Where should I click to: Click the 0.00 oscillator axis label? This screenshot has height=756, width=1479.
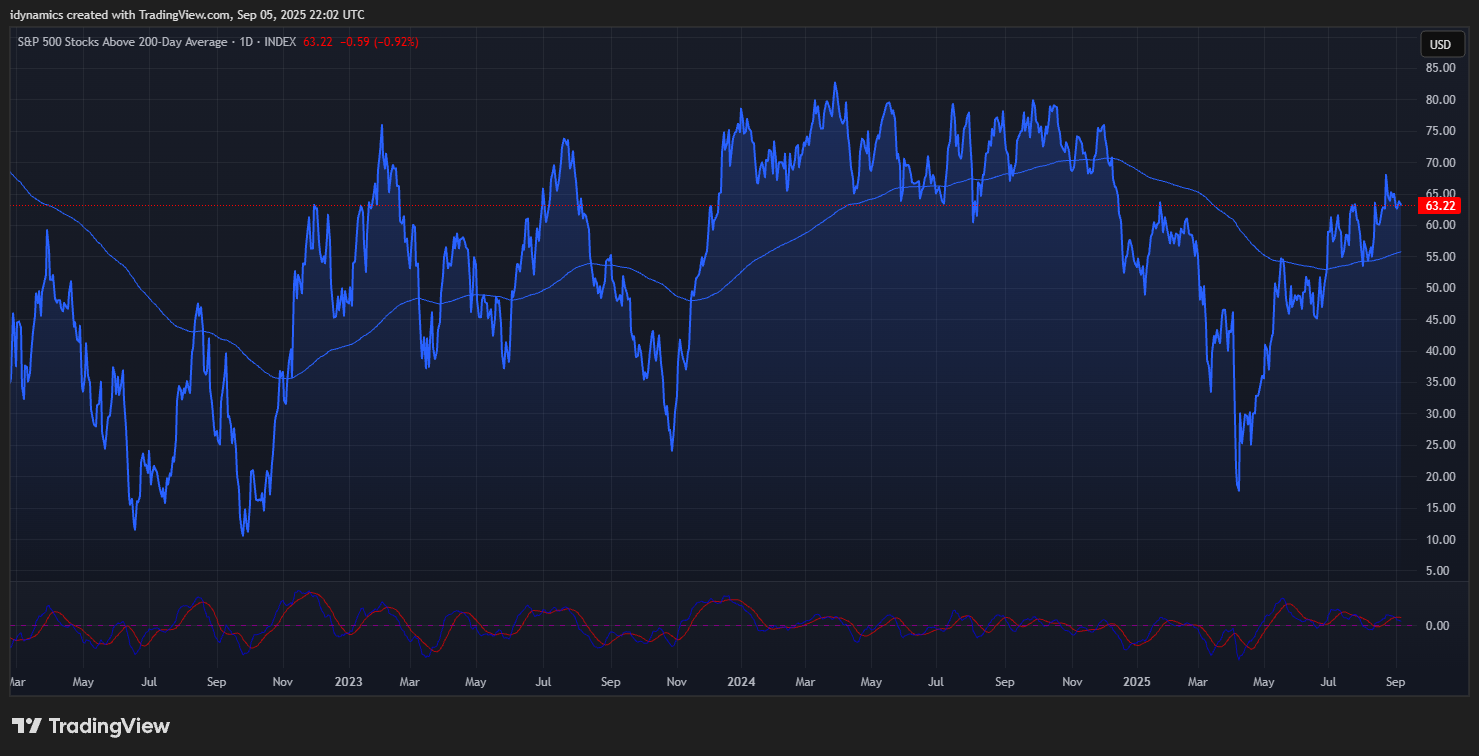click(x=1438, y=626)
